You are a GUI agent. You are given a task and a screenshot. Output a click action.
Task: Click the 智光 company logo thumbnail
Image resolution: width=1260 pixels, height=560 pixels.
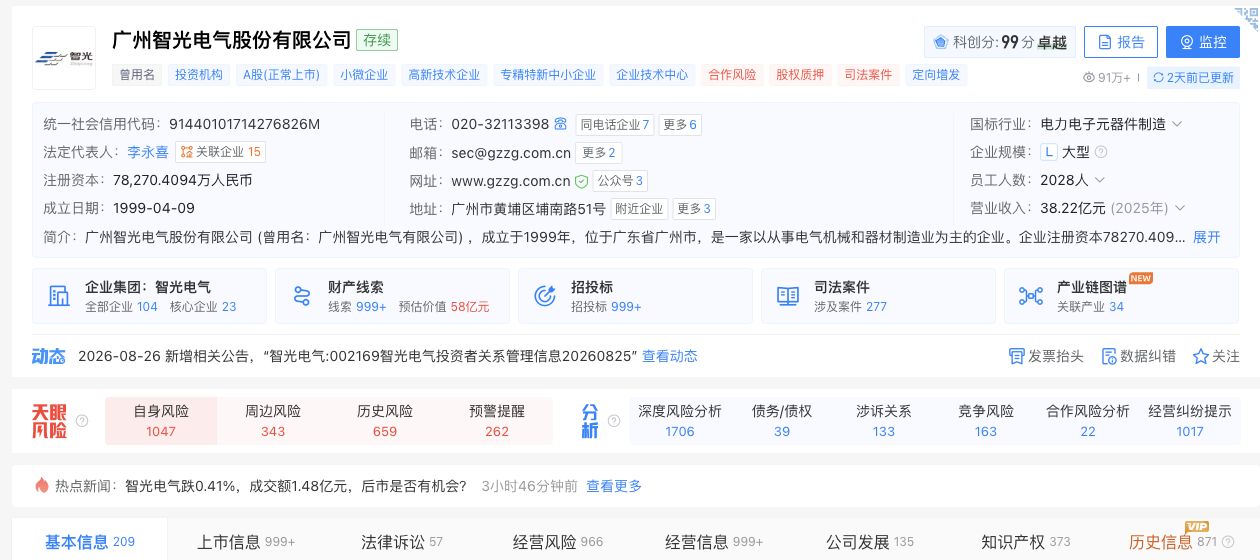[x=64, y=58]
